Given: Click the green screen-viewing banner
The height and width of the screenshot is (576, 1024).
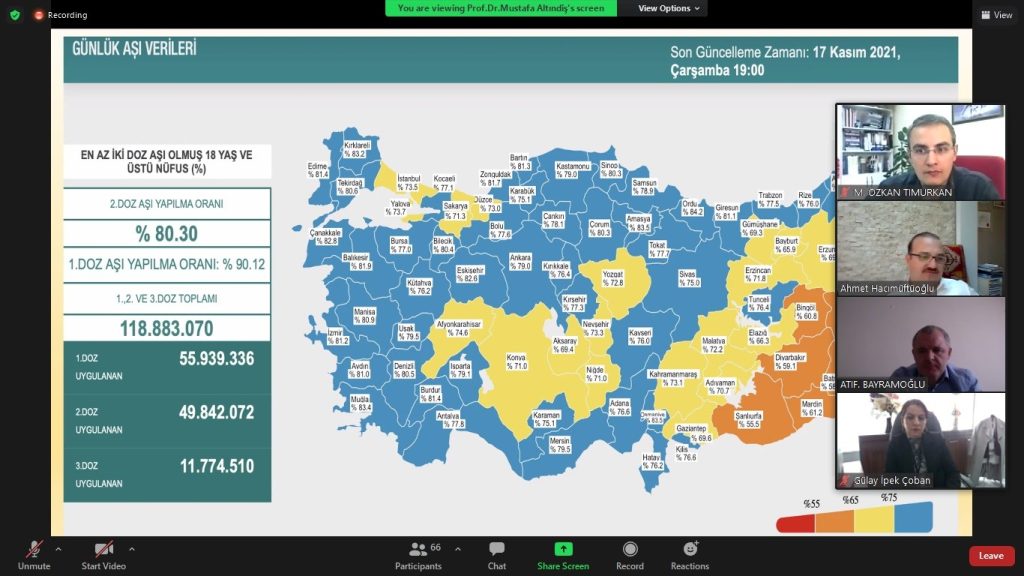Looking at the screenshot, I should point(500,8).
